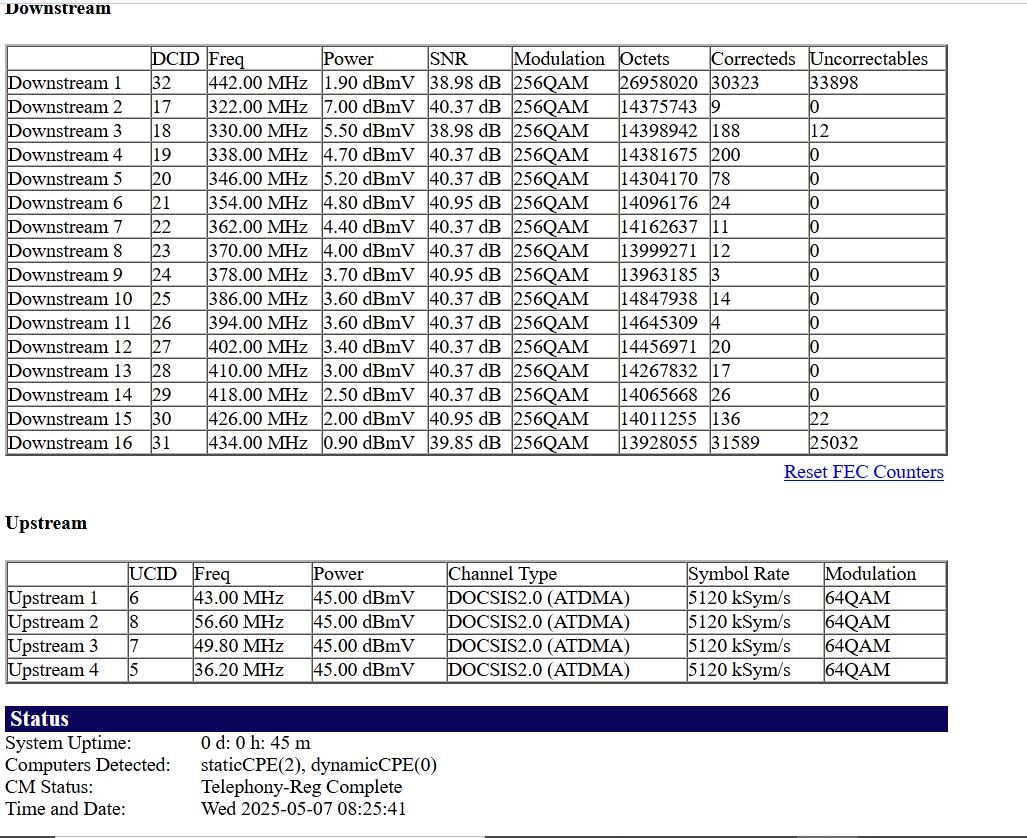Click the Upstream 1 row label
The height and width of the screenshot is (838, 1027).
pyautogui.click(x=52, y=598)
